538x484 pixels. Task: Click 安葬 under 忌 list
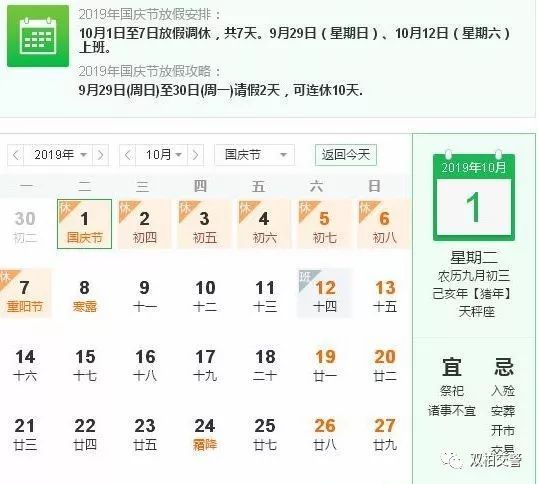point(503,411)
